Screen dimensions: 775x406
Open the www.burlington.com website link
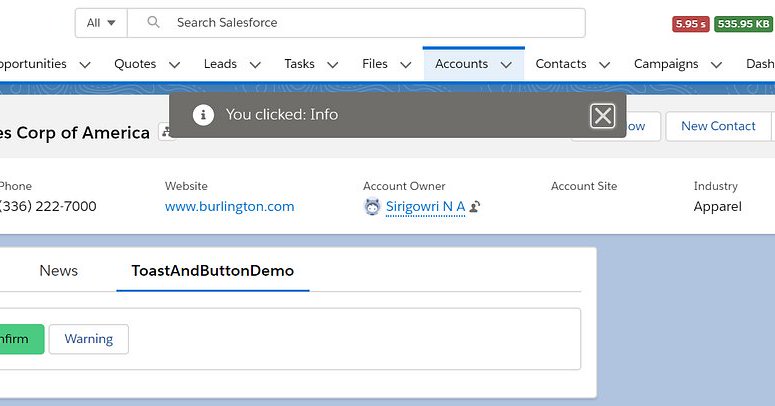[229, 206]
